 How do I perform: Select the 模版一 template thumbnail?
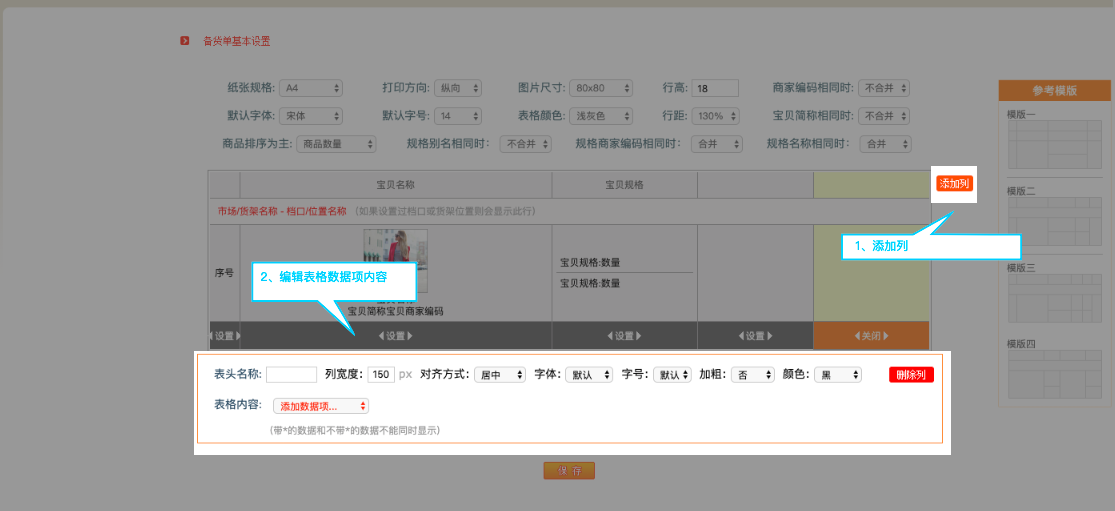pos(1053,145)
